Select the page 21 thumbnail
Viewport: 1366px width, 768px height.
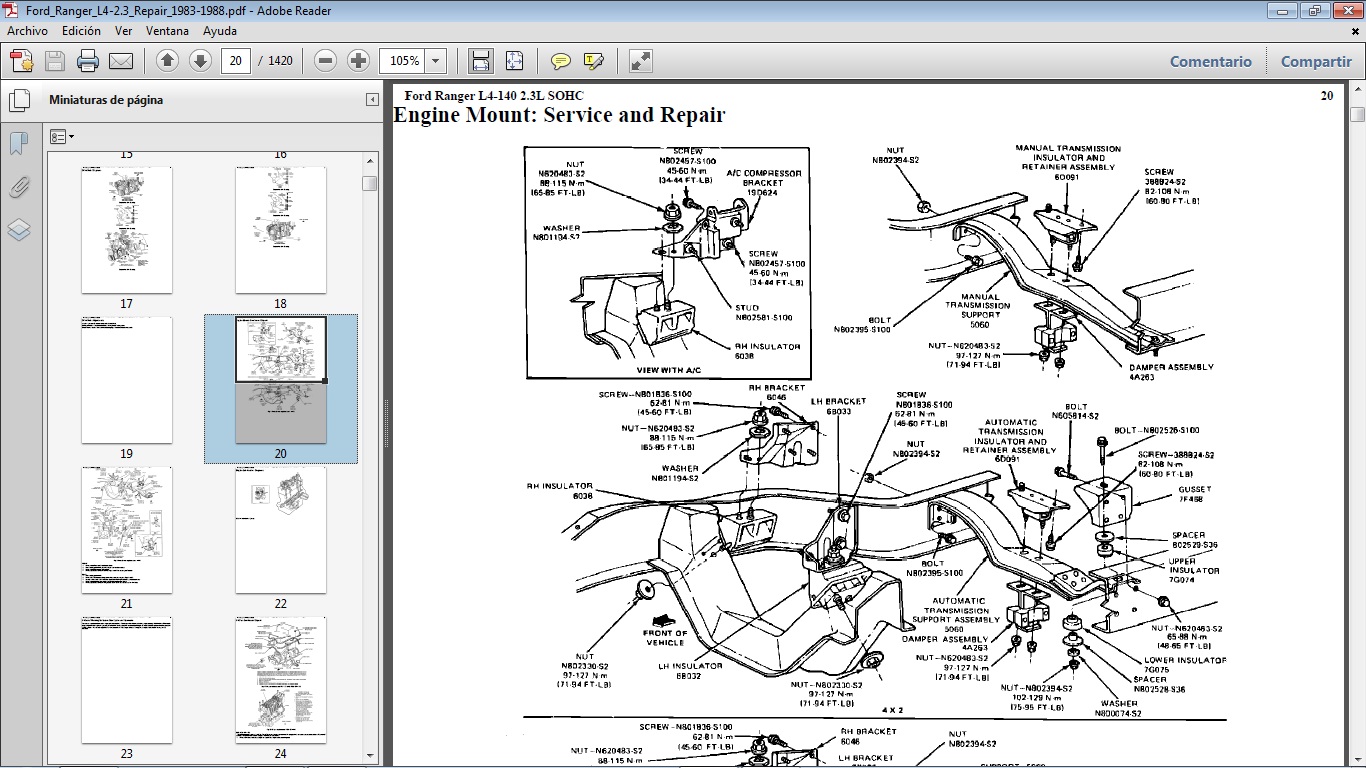(126, 530)
